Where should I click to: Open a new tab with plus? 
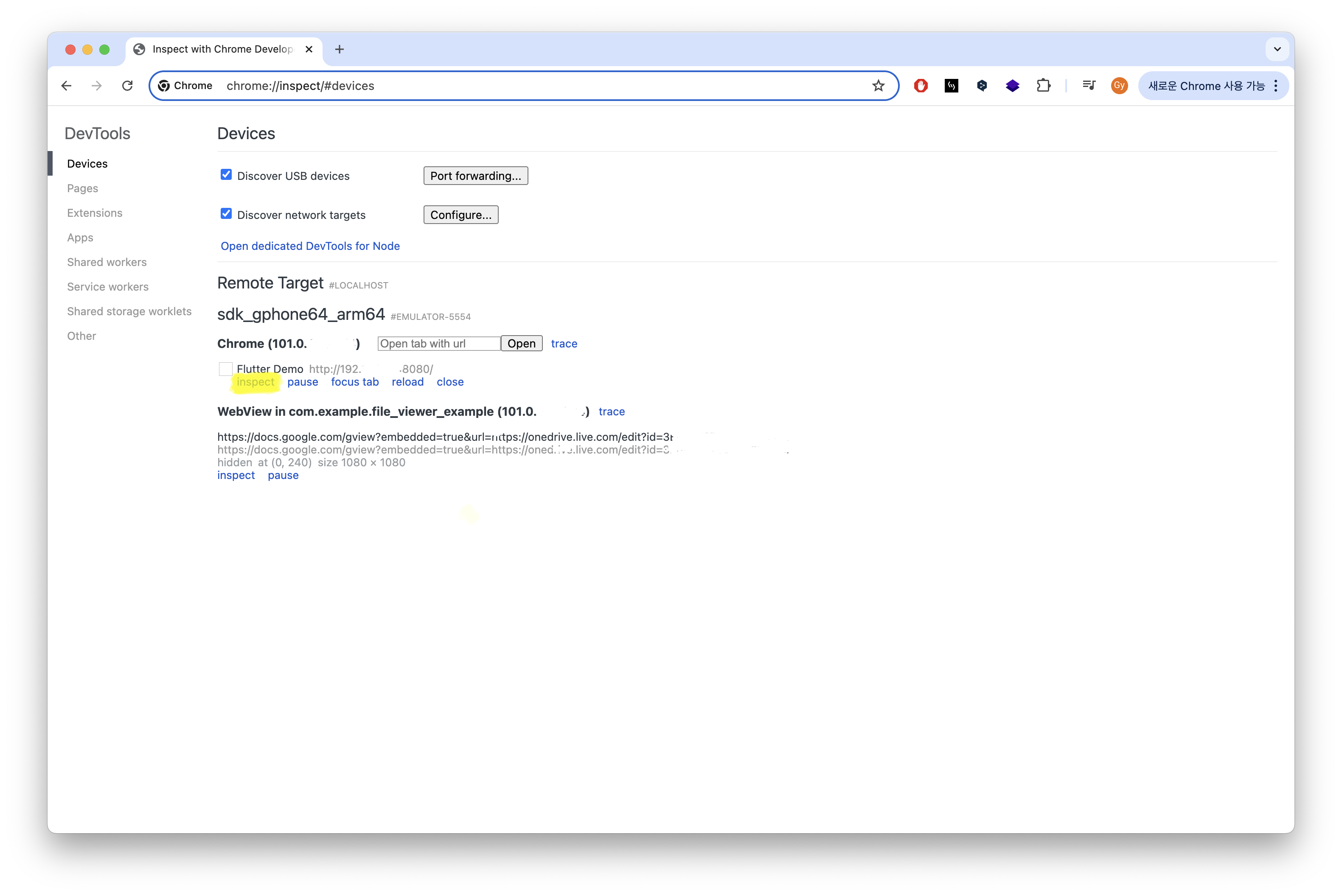pyautogui.click(x=340, y=49)
